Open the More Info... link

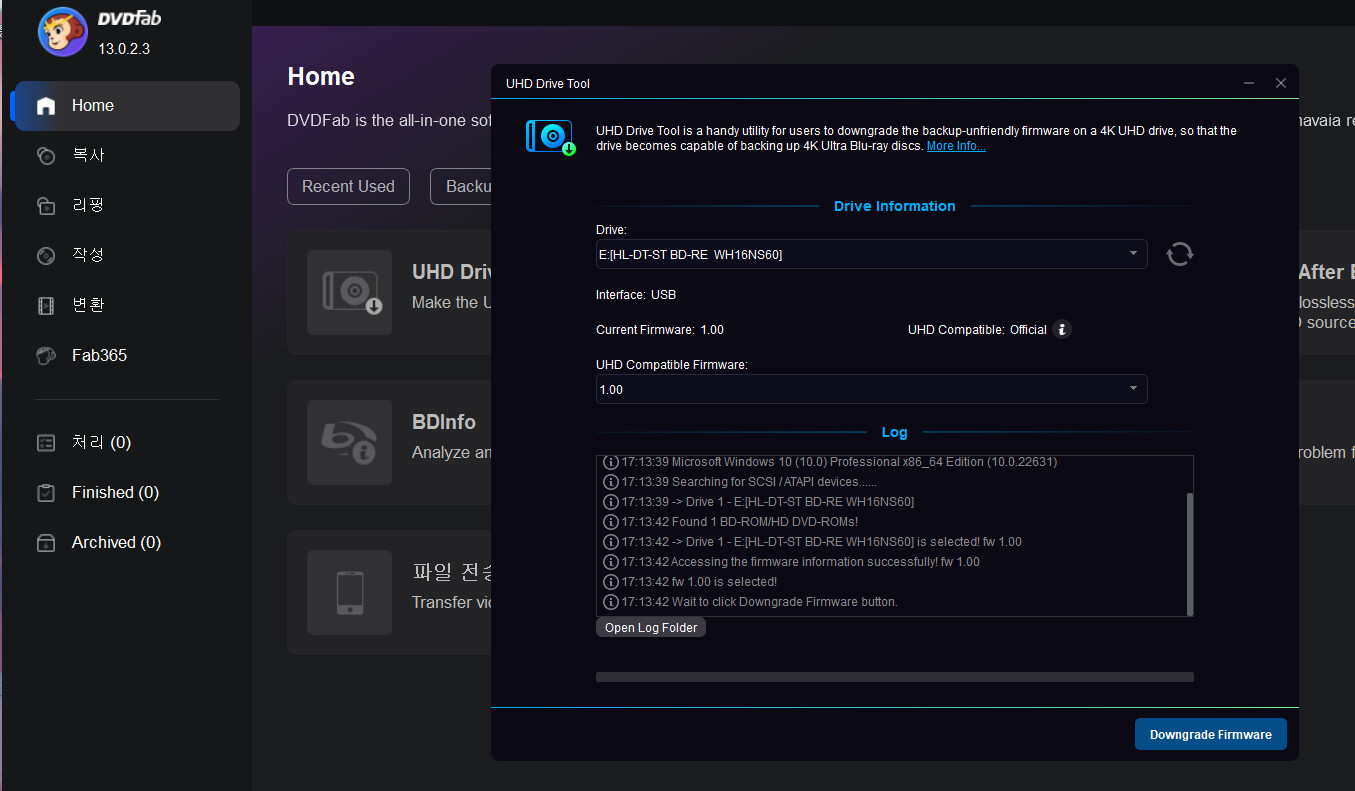point(956,146)
